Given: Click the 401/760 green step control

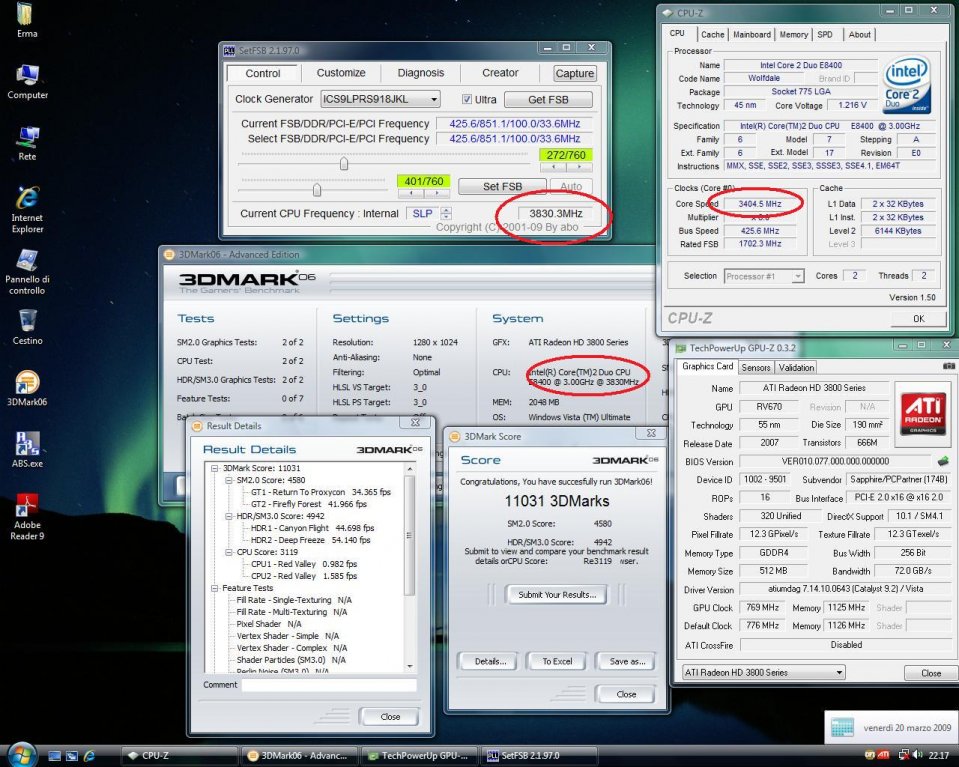Looking at the screenshot, I should tap(423, 182).
